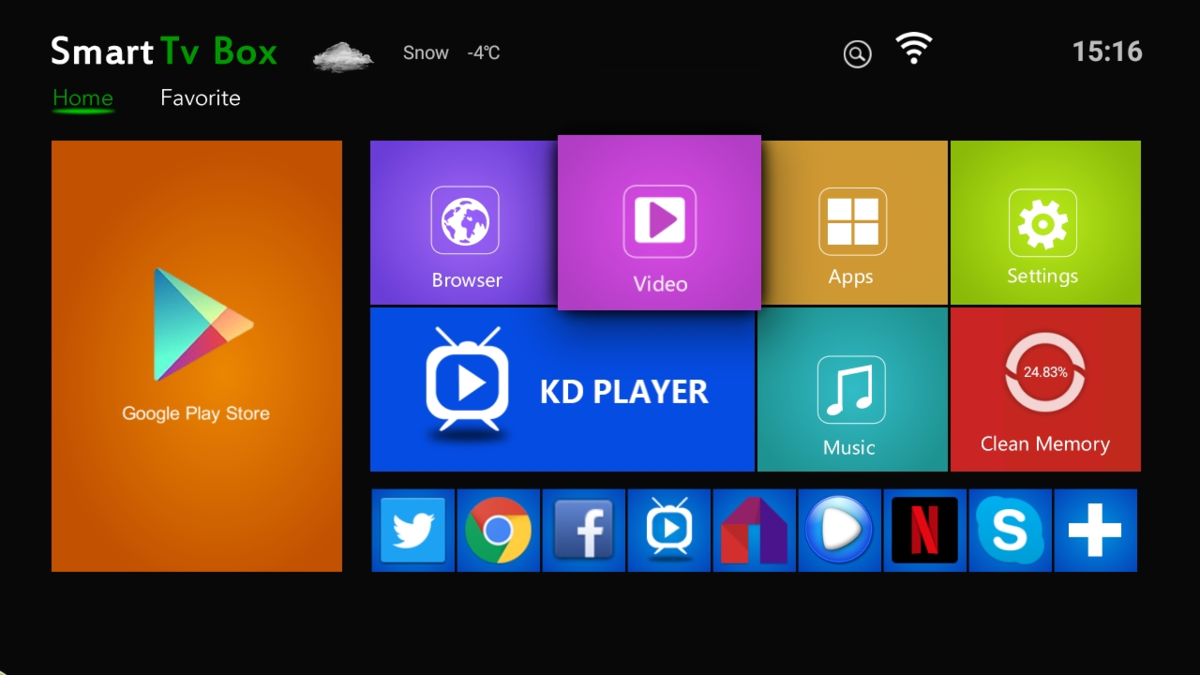
Task: Click the search magnifier icon
Action: 857,54
